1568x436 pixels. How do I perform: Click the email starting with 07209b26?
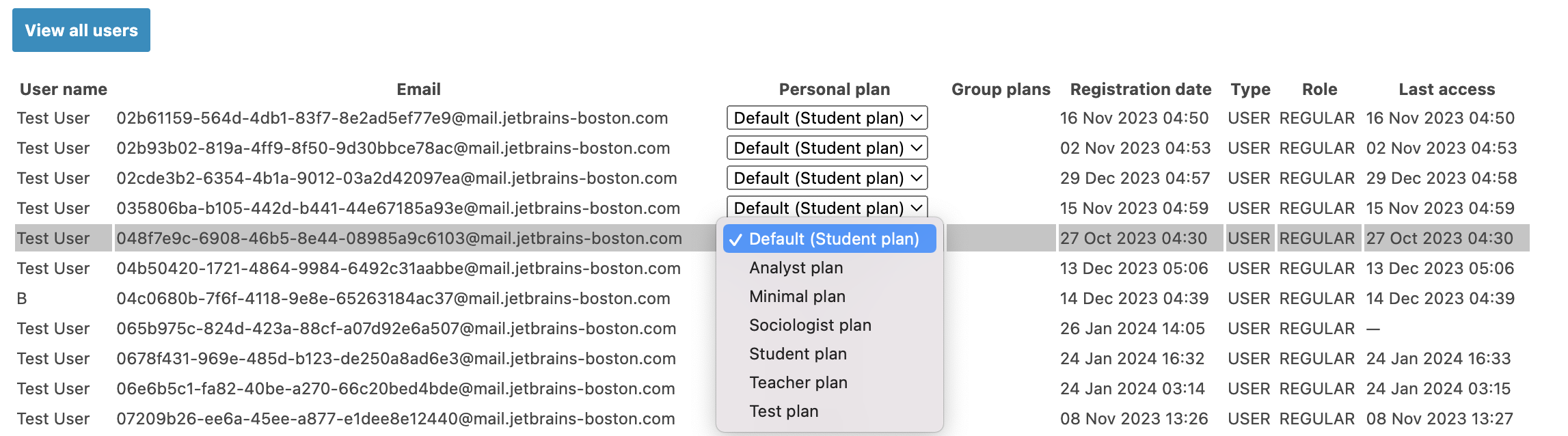pyautogui.click(x=395, y=419)
